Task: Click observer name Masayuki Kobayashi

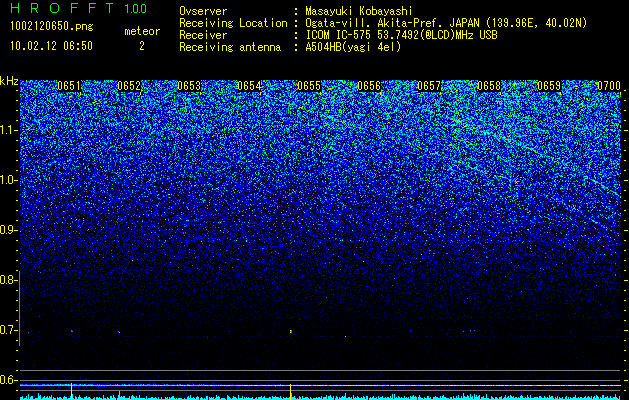Action: pyautogui.click(x=359, y=11)
